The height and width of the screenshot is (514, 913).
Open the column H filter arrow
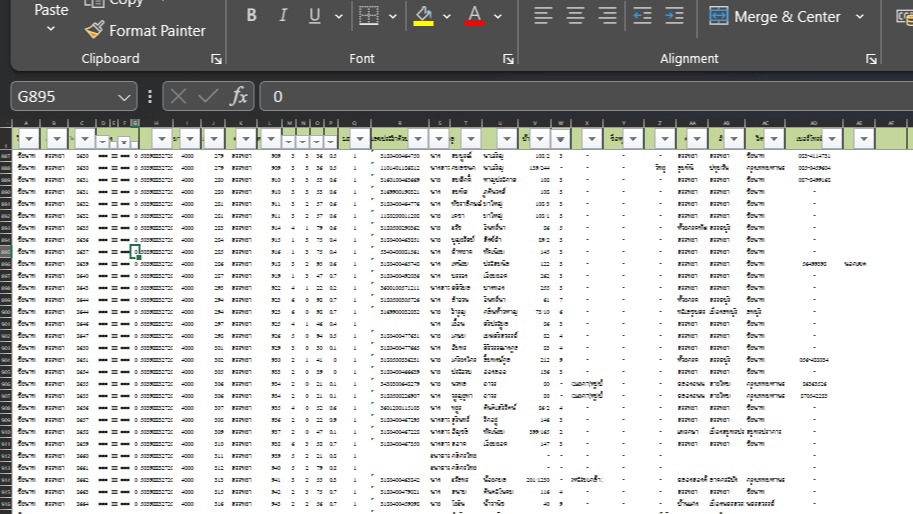[x=162, y=139]
